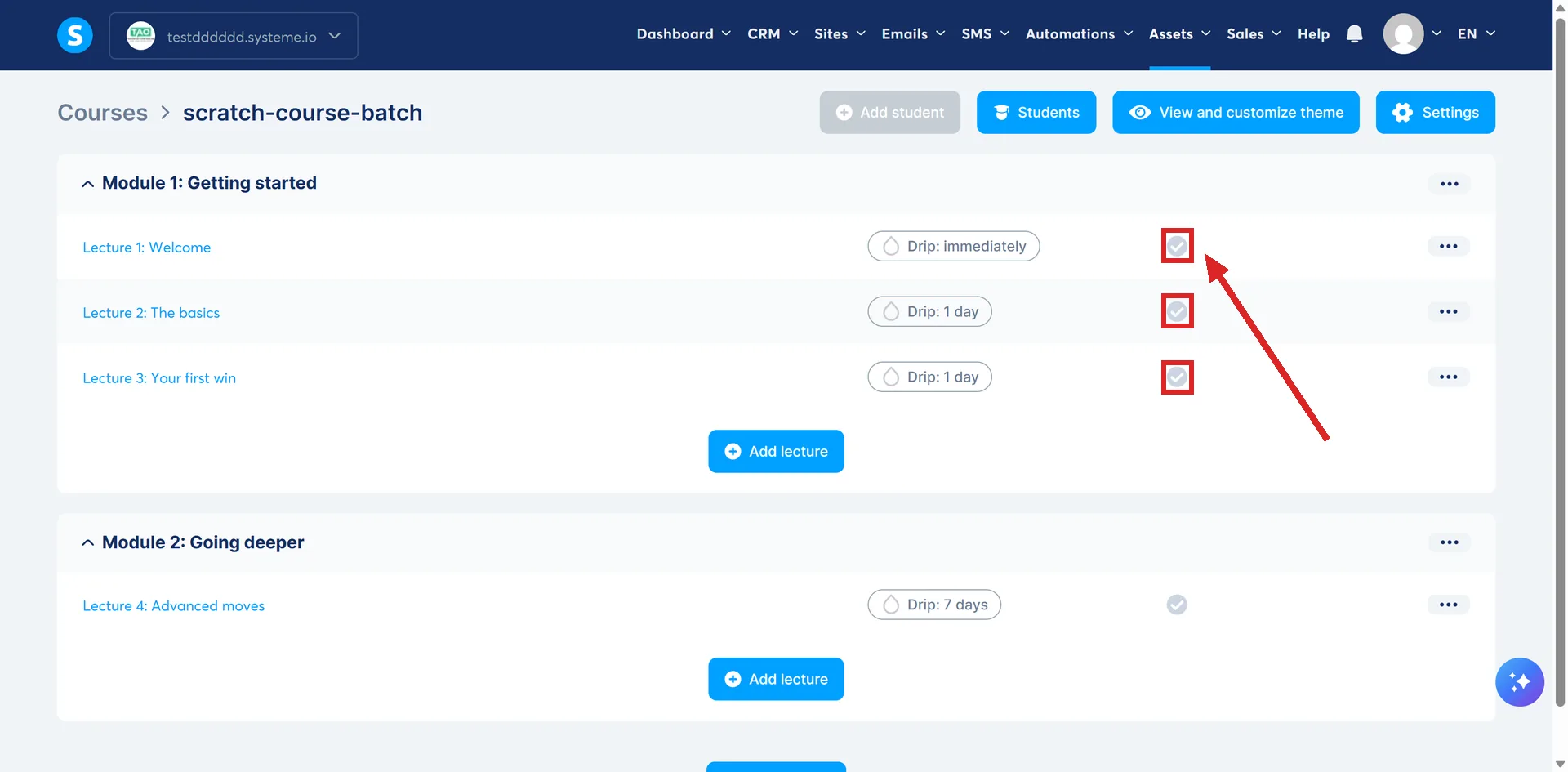Click the Systeme.io S logo
Viewport: 1568px width, 772px height.
tap(75, 35)
